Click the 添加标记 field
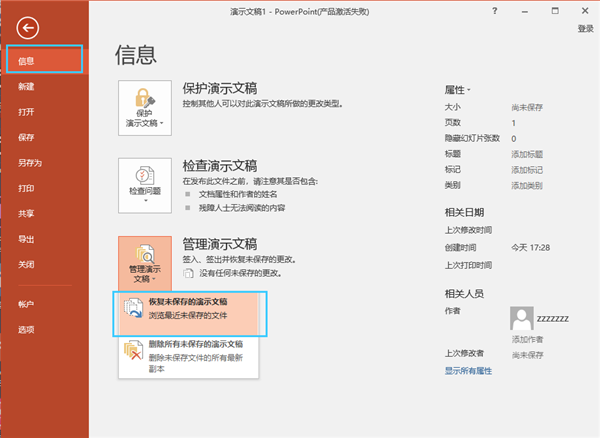This screenshot has width=600, height=438. 527,170
